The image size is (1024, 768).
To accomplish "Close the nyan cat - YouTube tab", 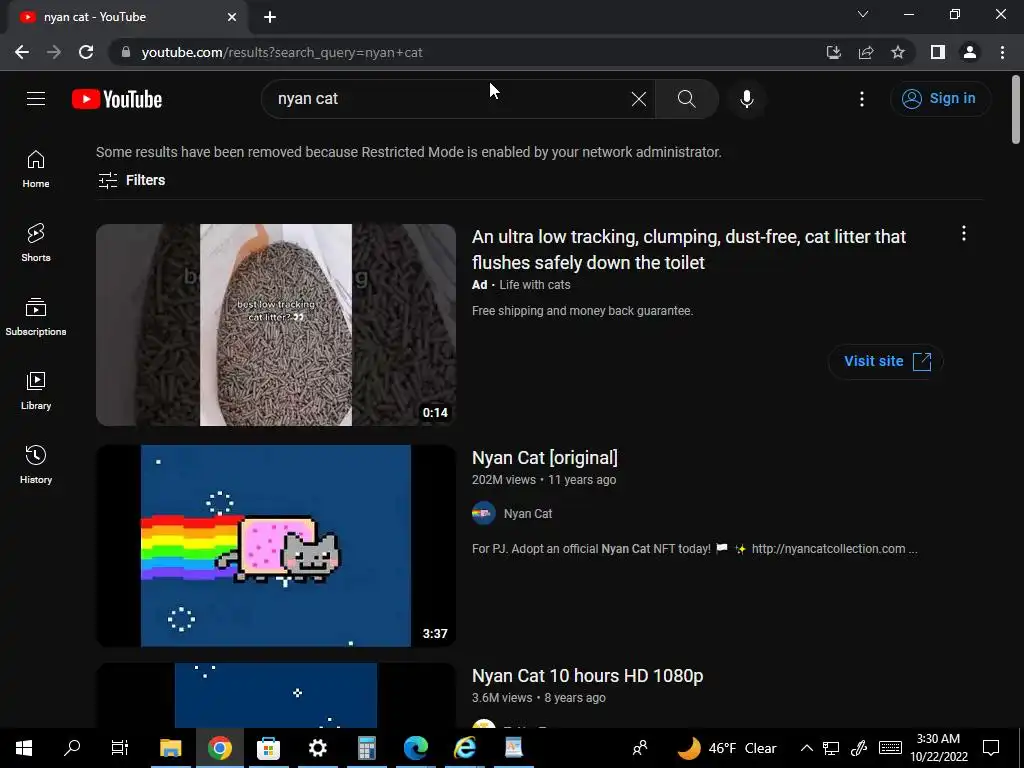I will pyautogui.click(x=232, y=18).
